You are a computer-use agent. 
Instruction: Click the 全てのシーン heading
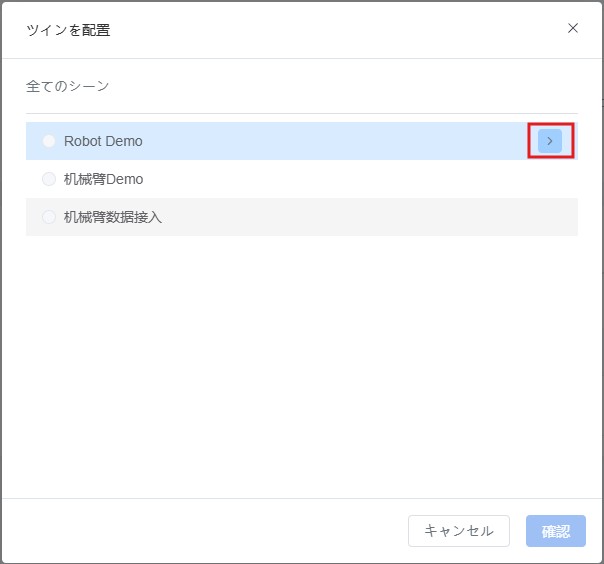[x=67, y=86]
